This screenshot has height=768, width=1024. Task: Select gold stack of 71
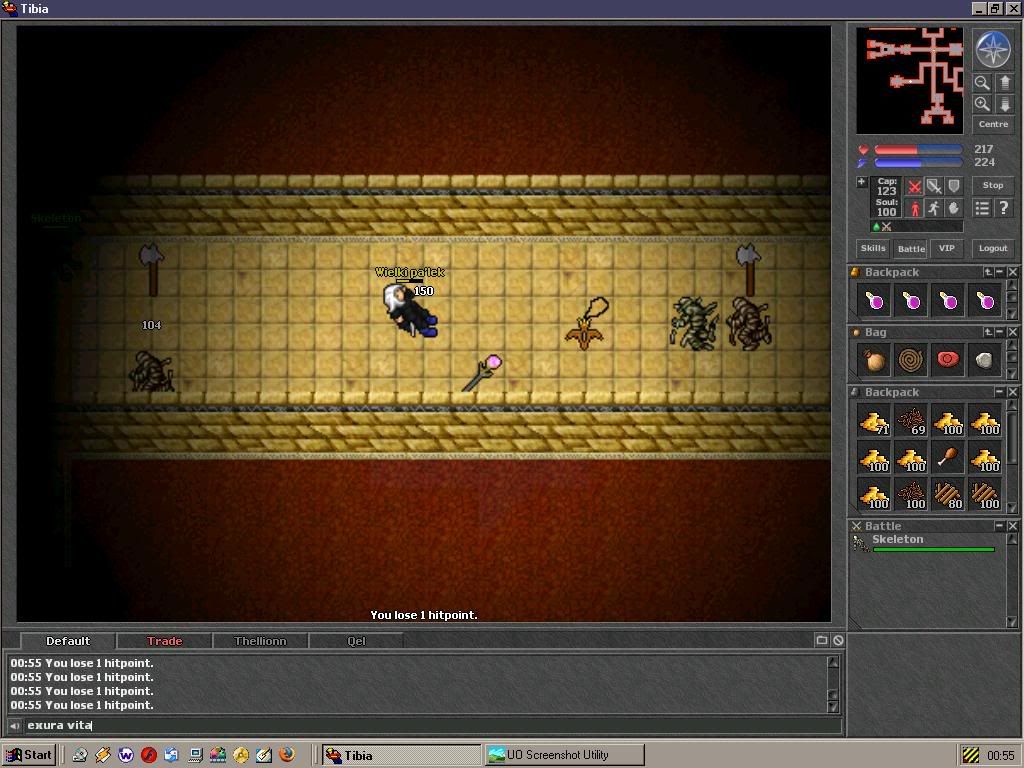coord(874,421)
